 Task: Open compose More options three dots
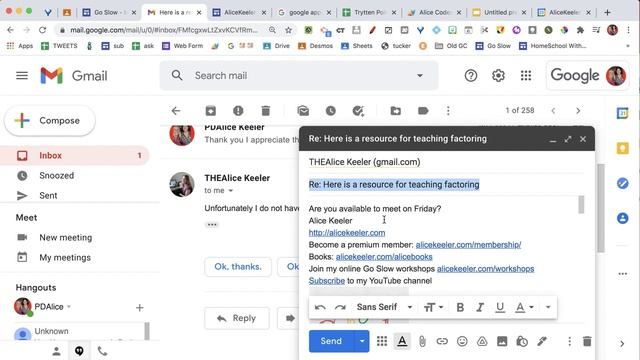[x=569, y=341]
